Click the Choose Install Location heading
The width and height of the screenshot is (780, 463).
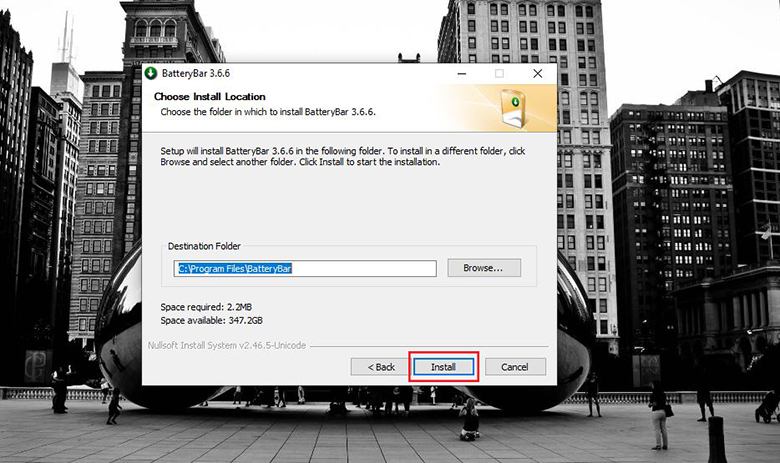[209, 97]
